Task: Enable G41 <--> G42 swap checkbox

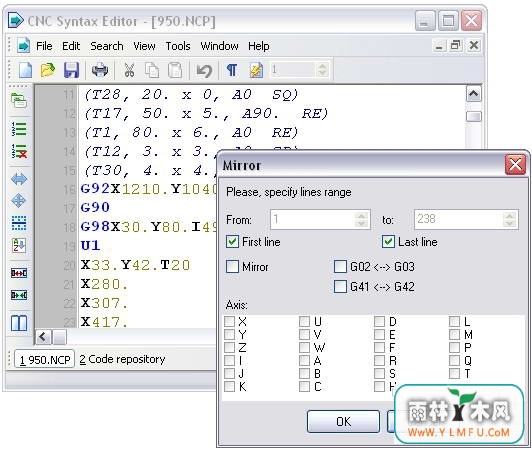Action: (x=340, y=286)
